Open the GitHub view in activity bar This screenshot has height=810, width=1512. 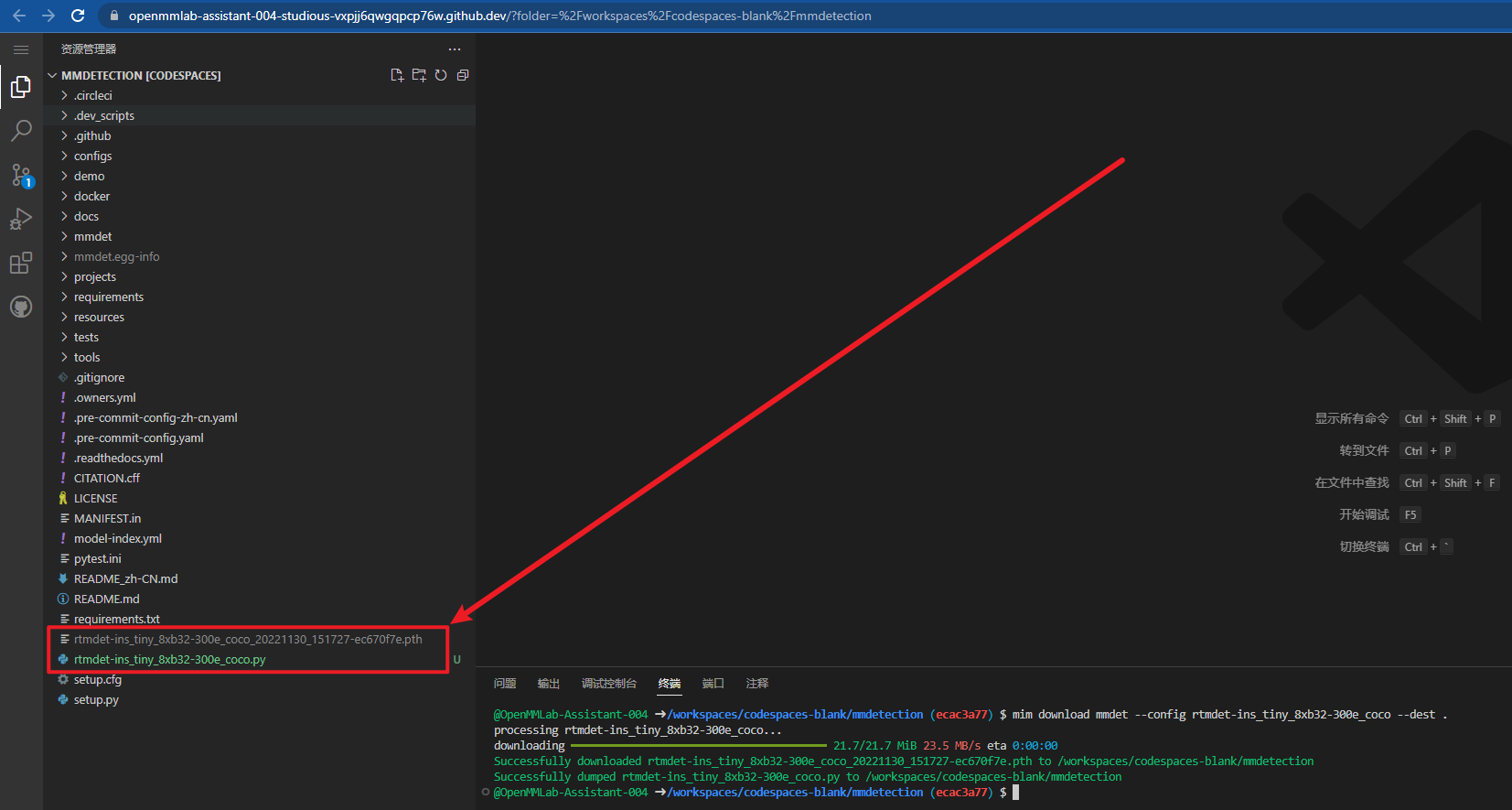[21, 307]
